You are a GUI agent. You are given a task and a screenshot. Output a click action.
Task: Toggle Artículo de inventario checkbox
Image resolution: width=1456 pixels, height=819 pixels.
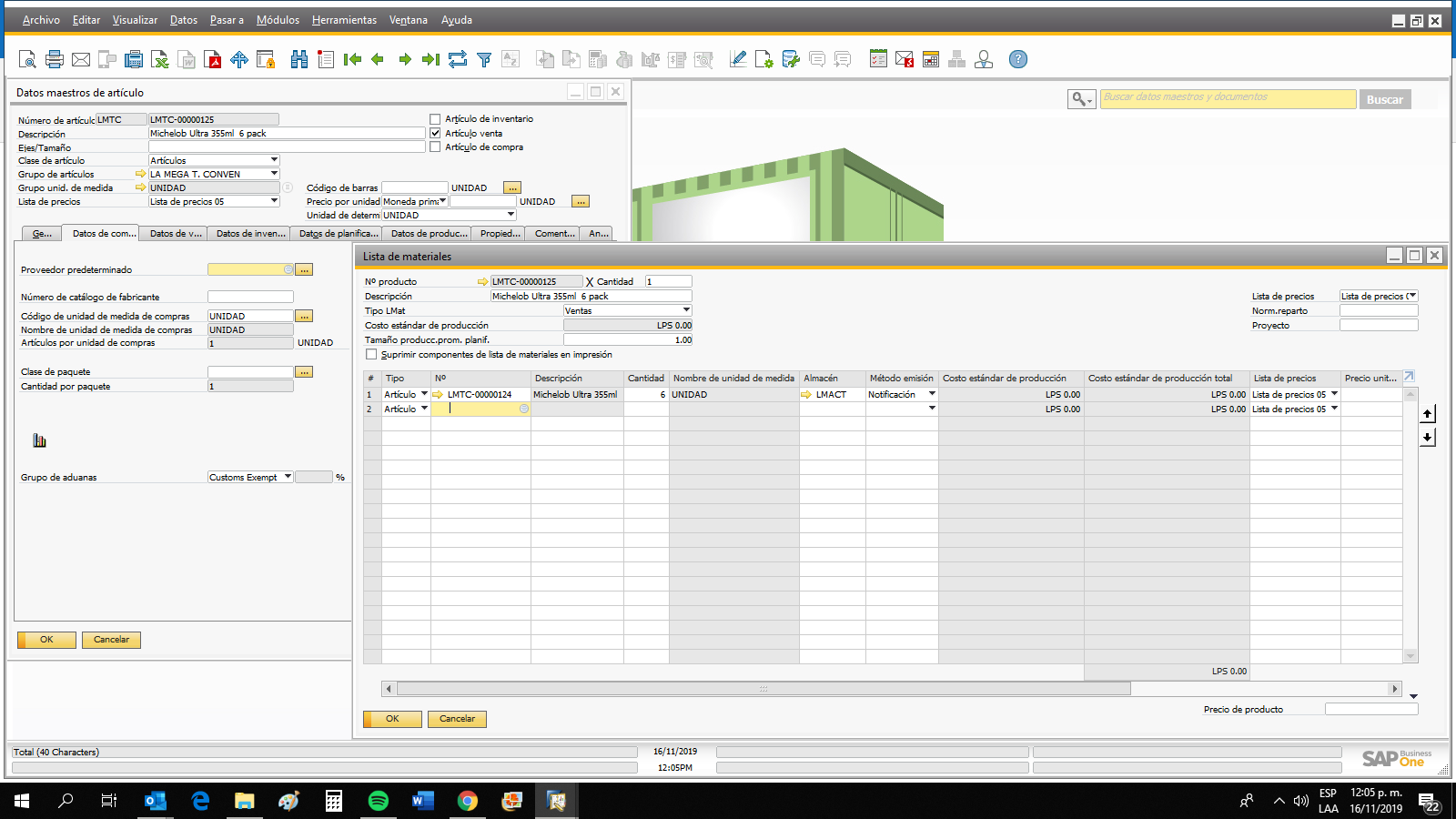click(435, 119)
